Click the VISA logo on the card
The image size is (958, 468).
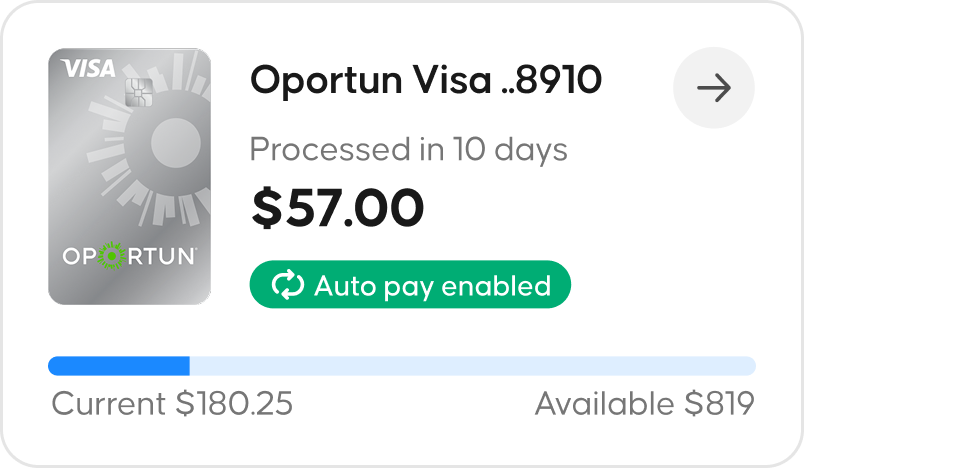coord(88,68)
